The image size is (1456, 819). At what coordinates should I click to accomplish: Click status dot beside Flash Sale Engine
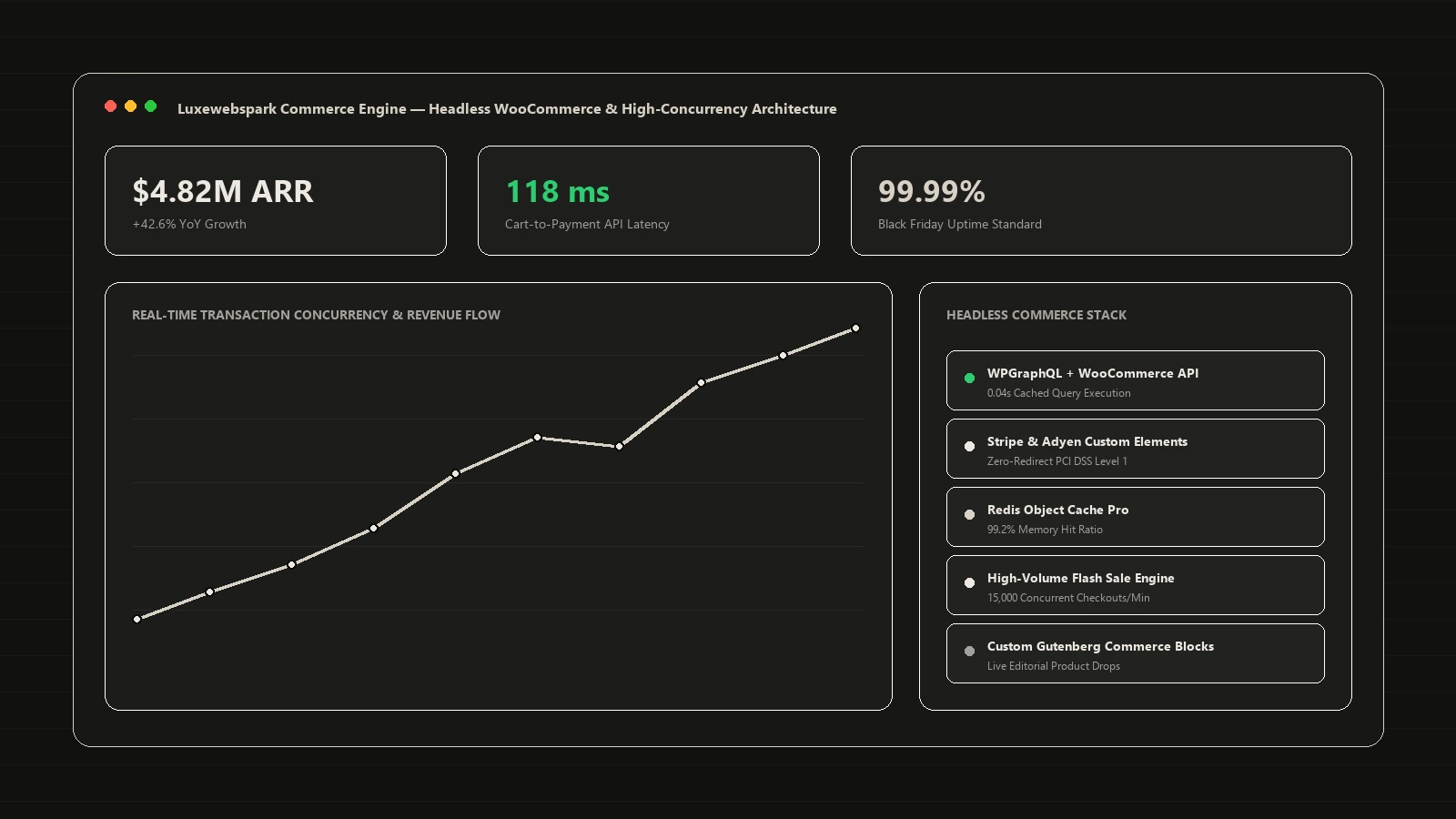[x=969, y=582]
